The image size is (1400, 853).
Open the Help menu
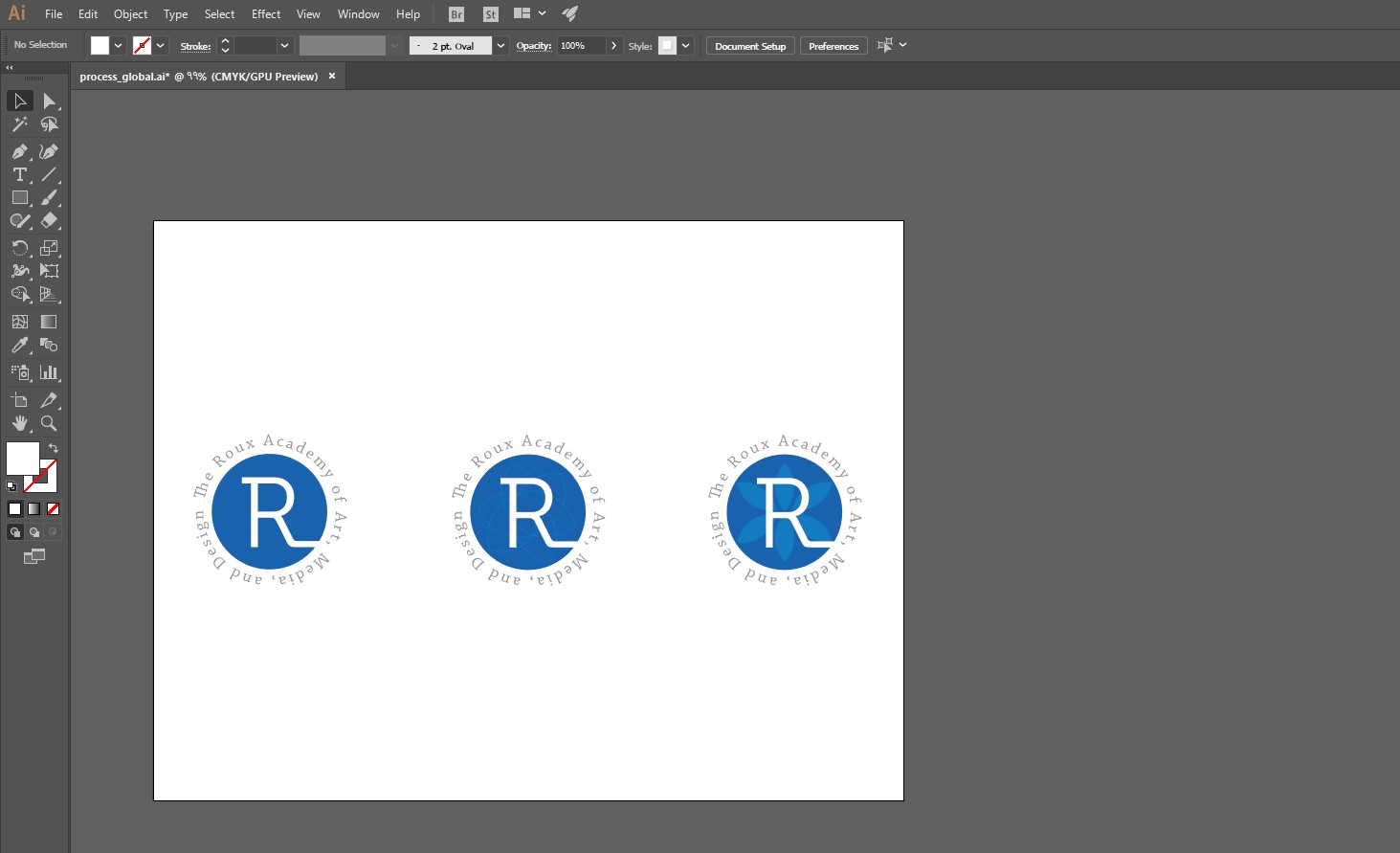408,14
